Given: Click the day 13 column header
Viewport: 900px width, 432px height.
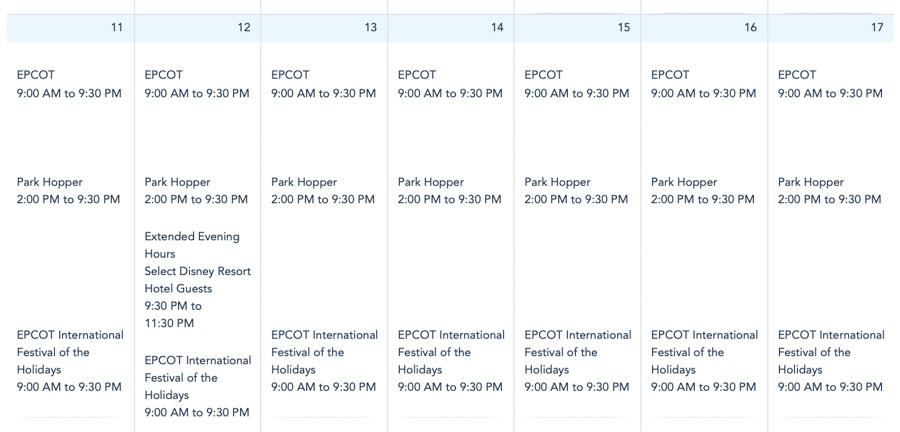Looking at the screenshot, I should click(371, 27).
